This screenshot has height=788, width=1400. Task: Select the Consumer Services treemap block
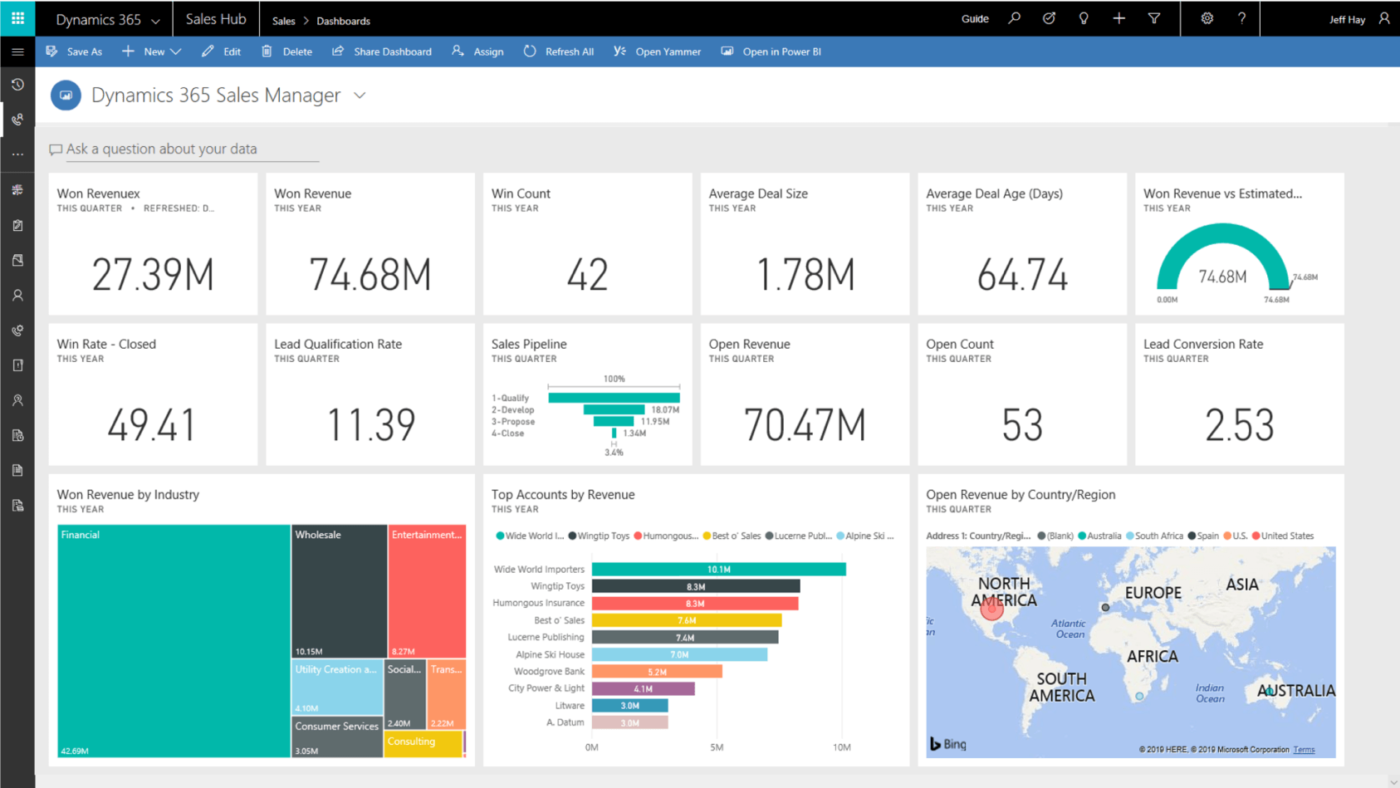(x=338, y=737)
